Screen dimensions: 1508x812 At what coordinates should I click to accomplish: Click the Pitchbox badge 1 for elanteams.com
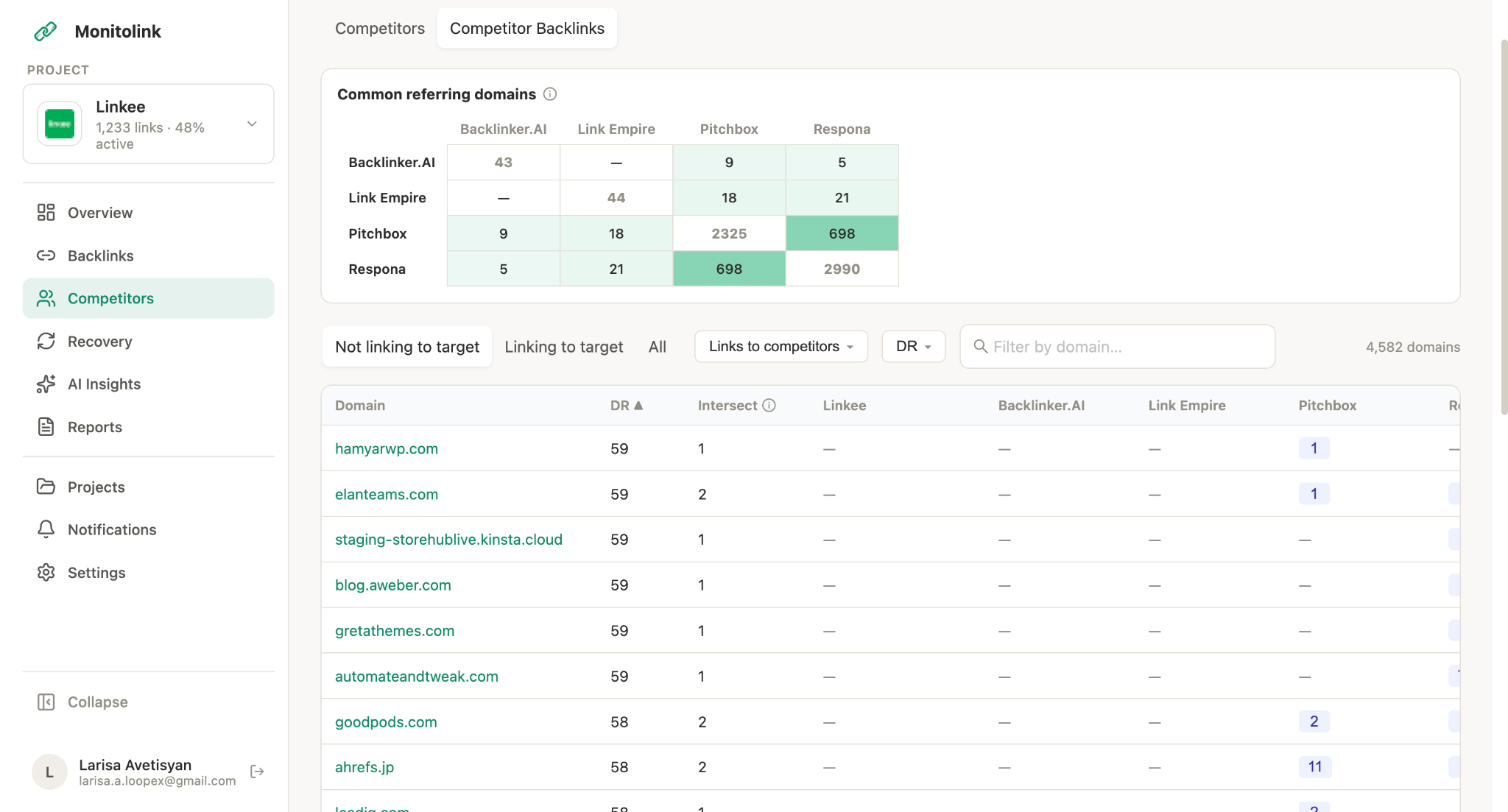[1314, 493]
